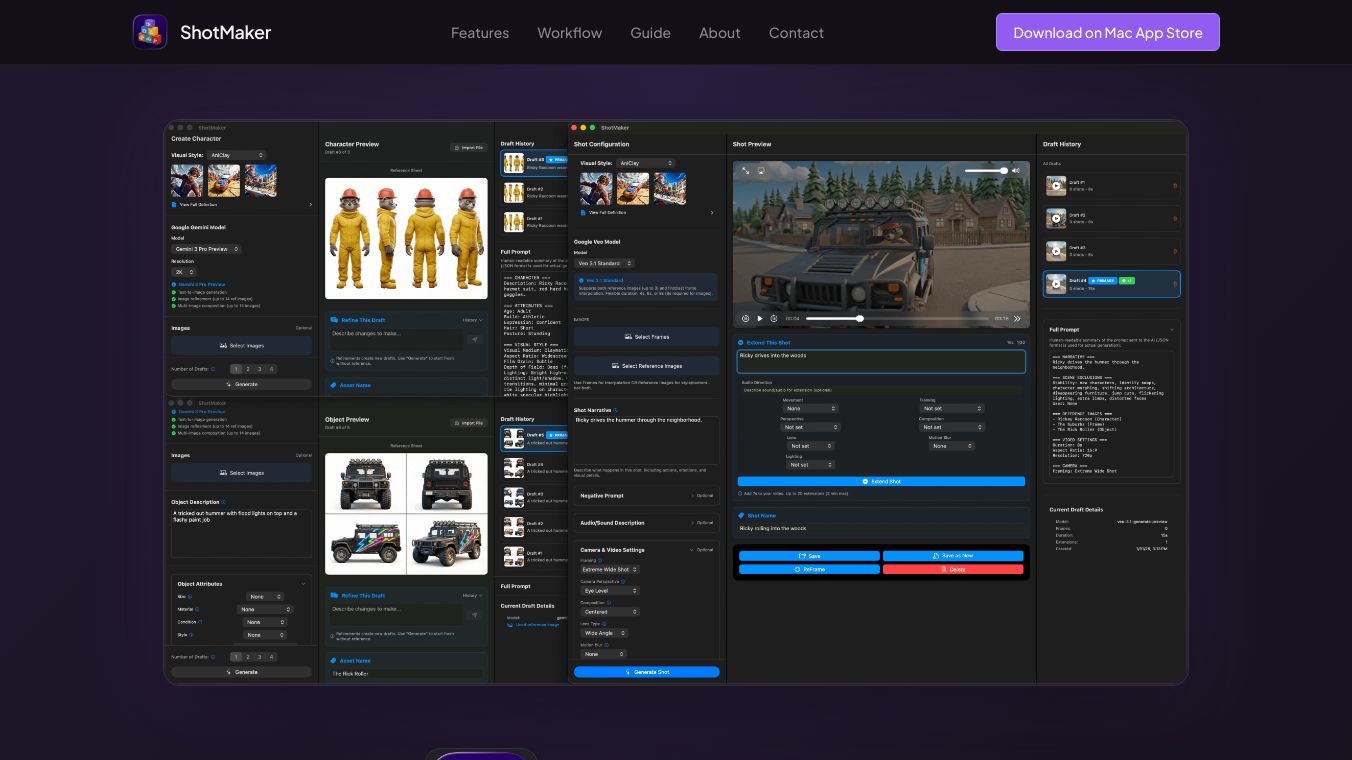The height and width of the screenshot is (760, 1352).
Task: Click Import File in Character Preview
Action: tap(468, 147)
